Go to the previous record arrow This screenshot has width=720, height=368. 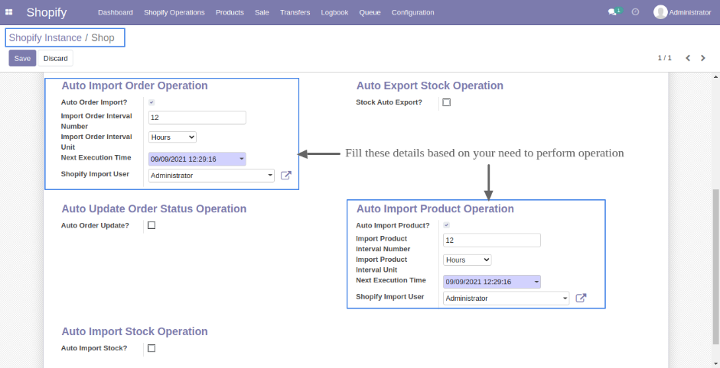pyautogui.click(x=688, y=58)
